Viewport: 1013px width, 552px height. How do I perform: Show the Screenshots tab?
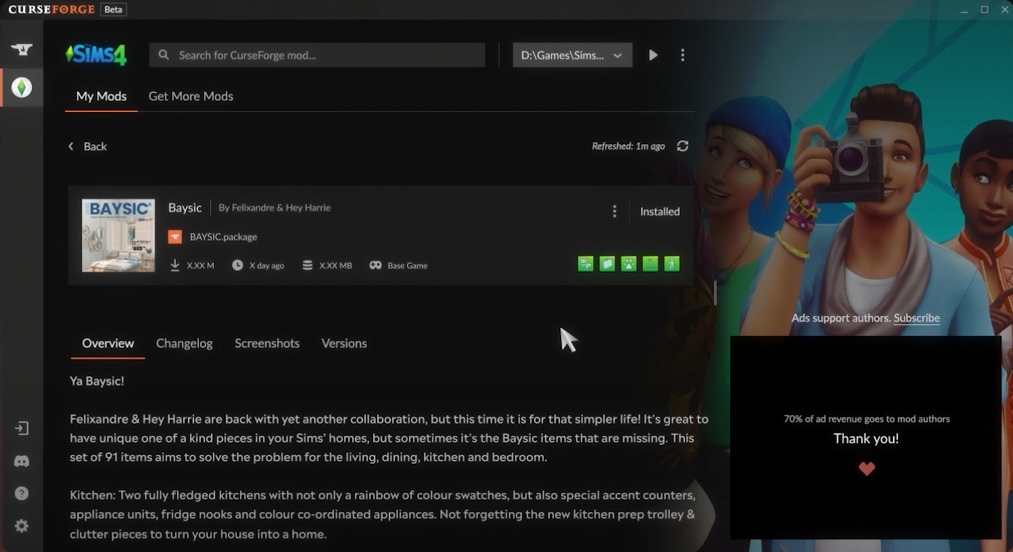click(x=267, y=343)
